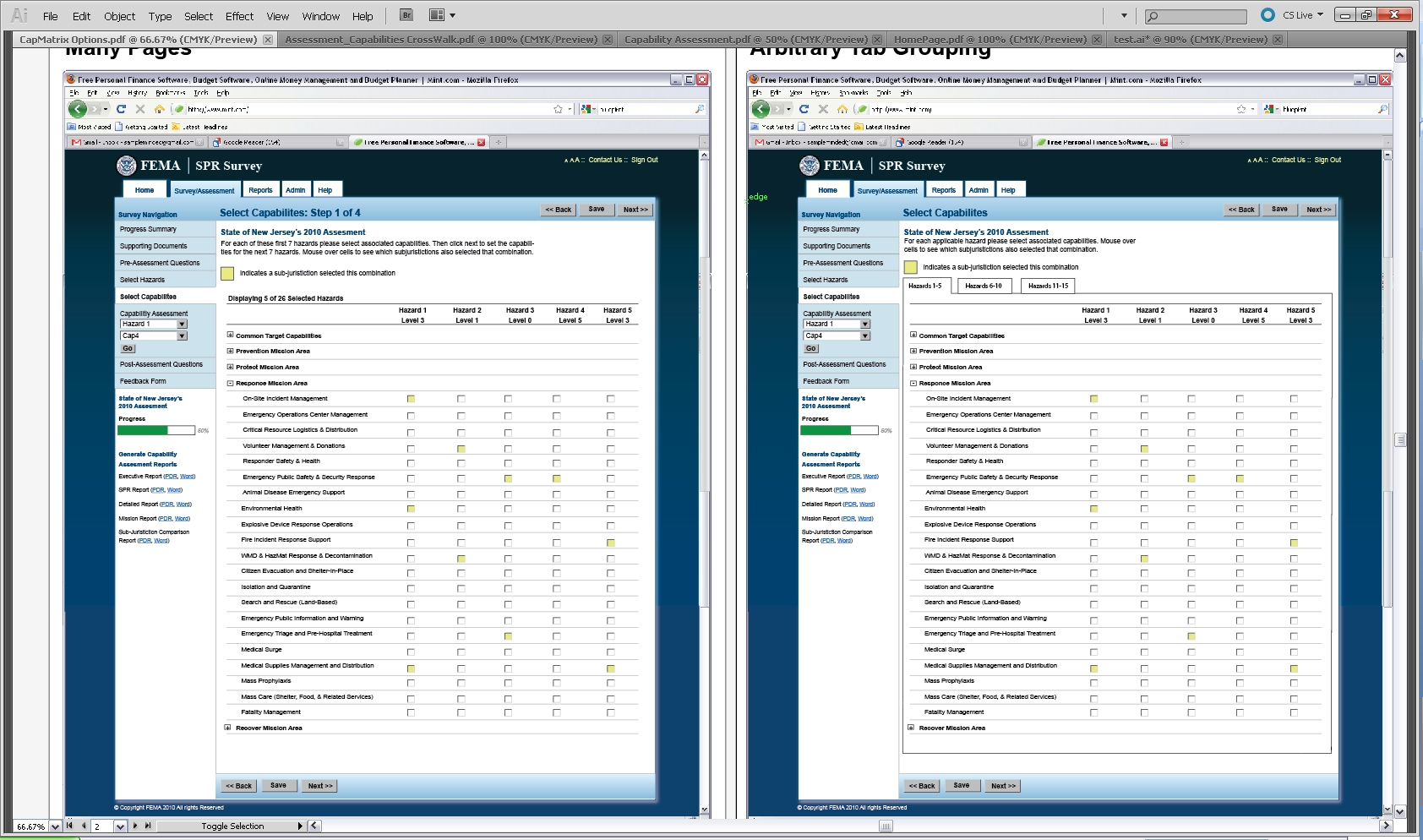Image resolution: width=1423 pixels, height=840 pixels.
Task: Toggle Responder Safety Hazard 1 checkbox, right mockup
Action: (x=1093, y=464)
